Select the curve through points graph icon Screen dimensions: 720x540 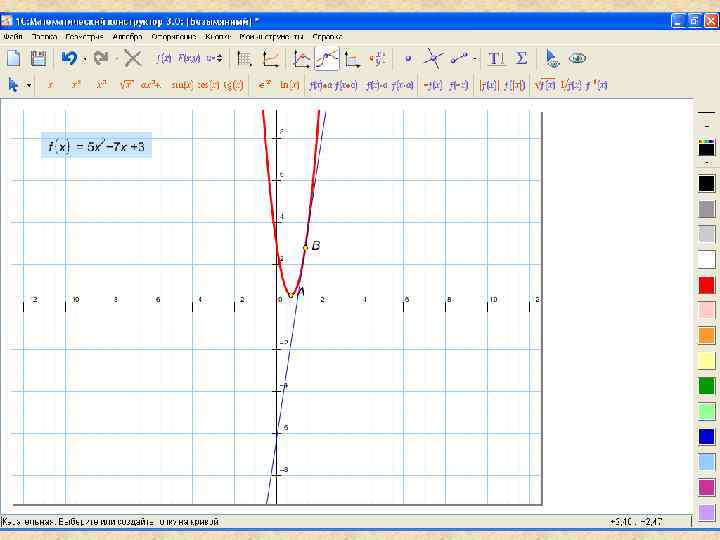302,59
